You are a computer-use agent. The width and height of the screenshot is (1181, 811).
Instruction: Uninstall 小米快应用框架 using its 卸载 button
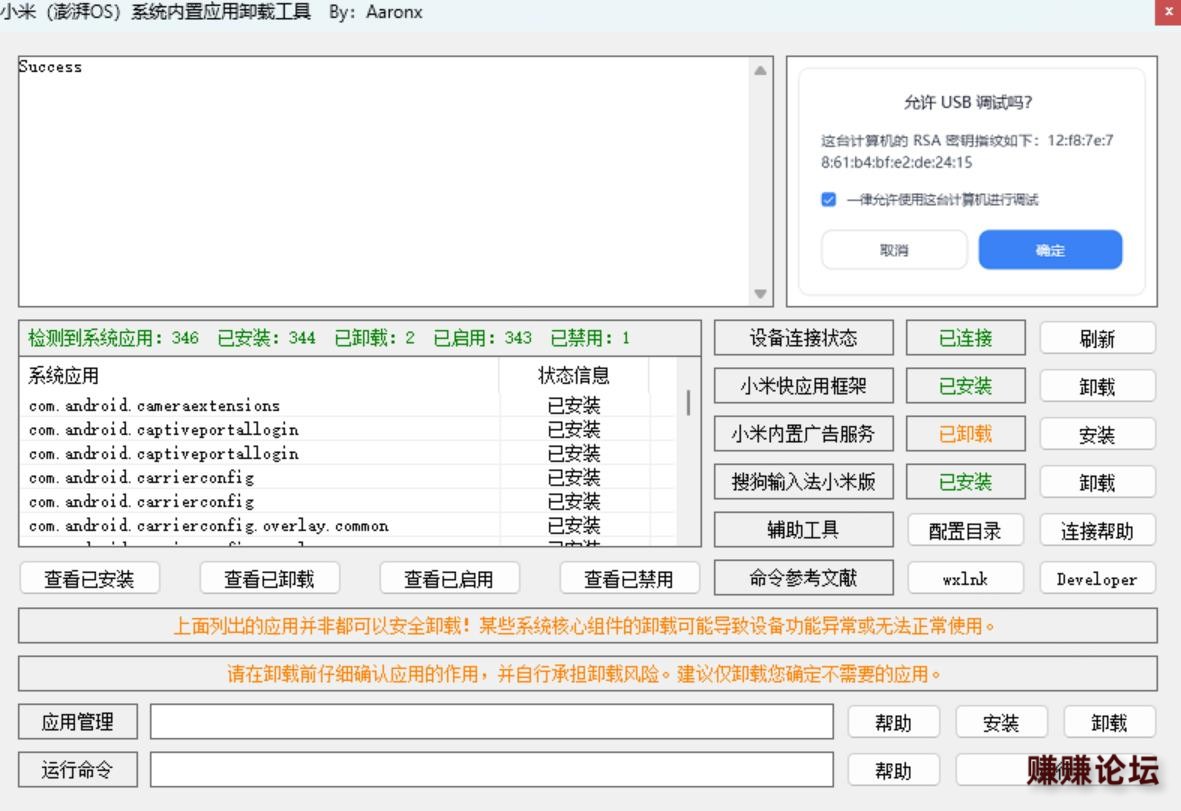(x=1097, y=386)
